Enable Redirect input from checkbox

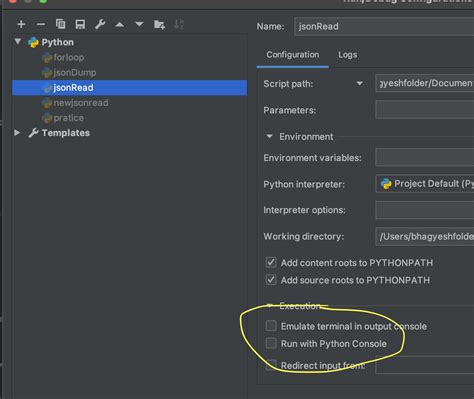coord(271,365)
